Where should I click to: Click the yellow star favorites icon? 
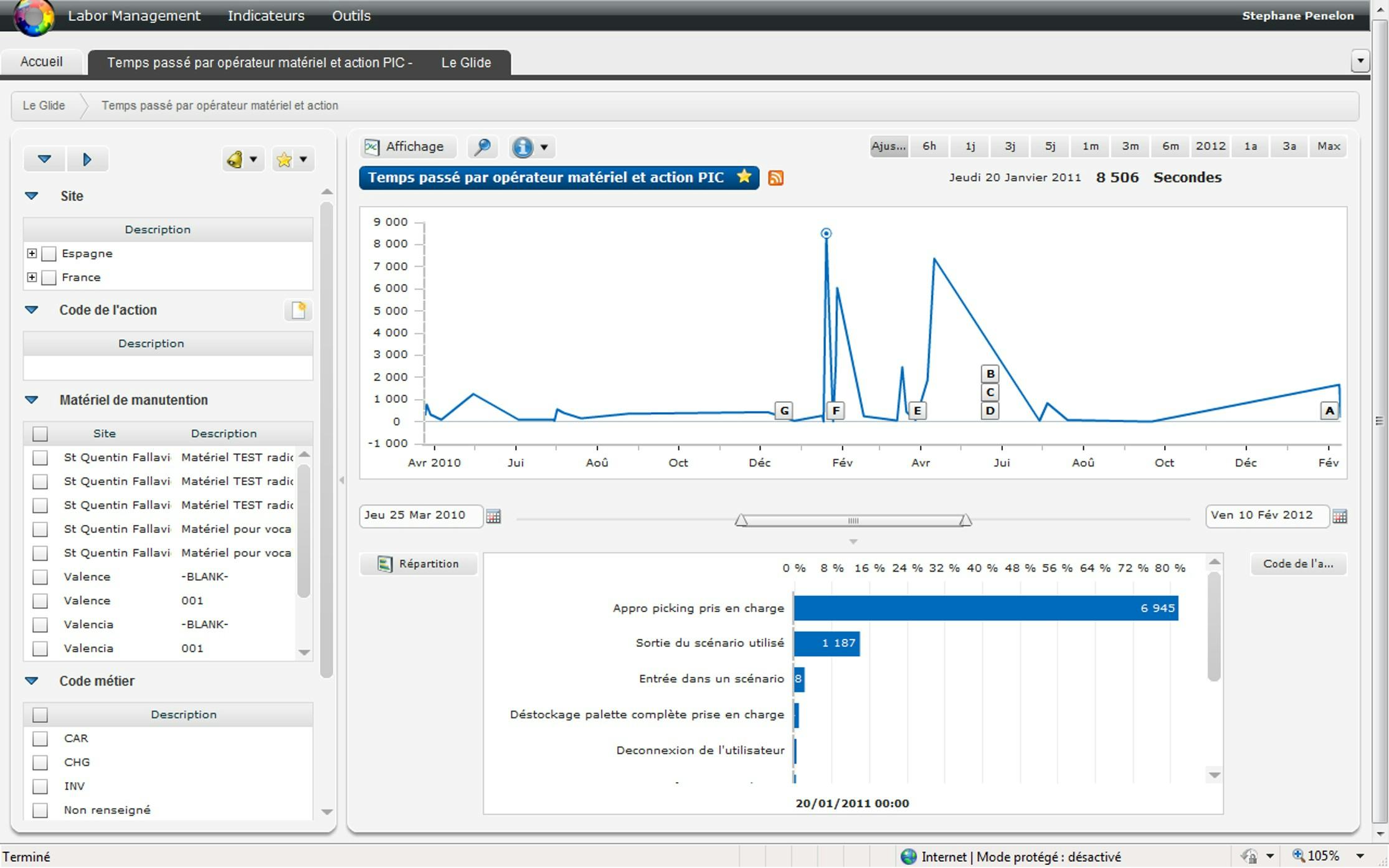pyautogui.click(x=285, y=159)
